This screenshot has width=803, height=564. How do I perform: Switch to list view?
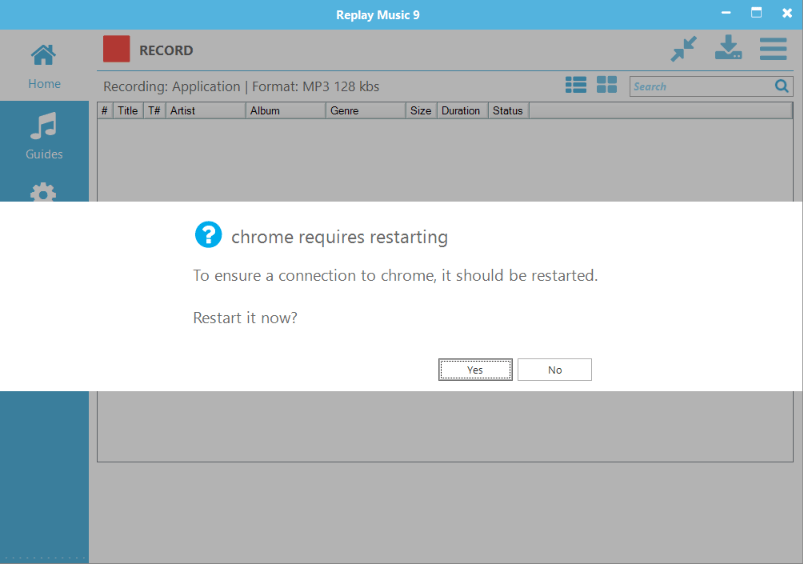click(576, 85)
